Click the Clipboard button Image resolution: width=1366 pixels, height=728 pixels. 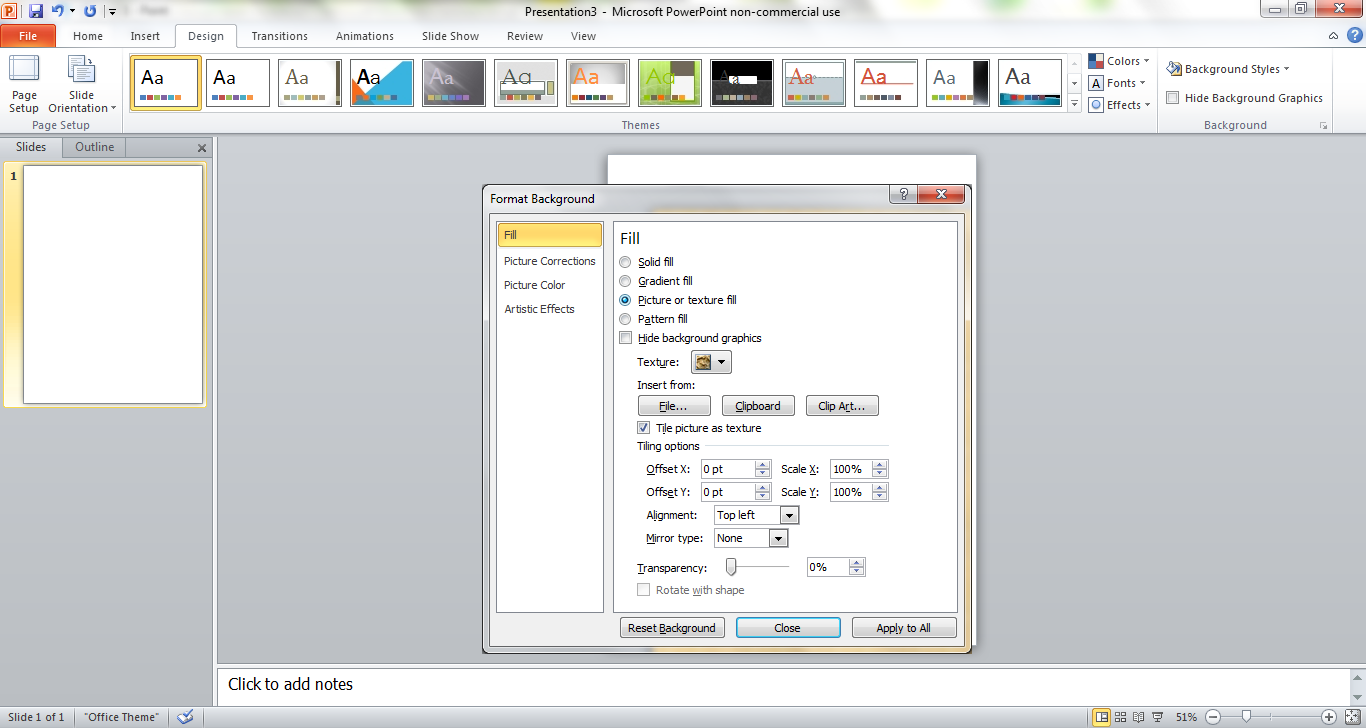click(758, 406)
